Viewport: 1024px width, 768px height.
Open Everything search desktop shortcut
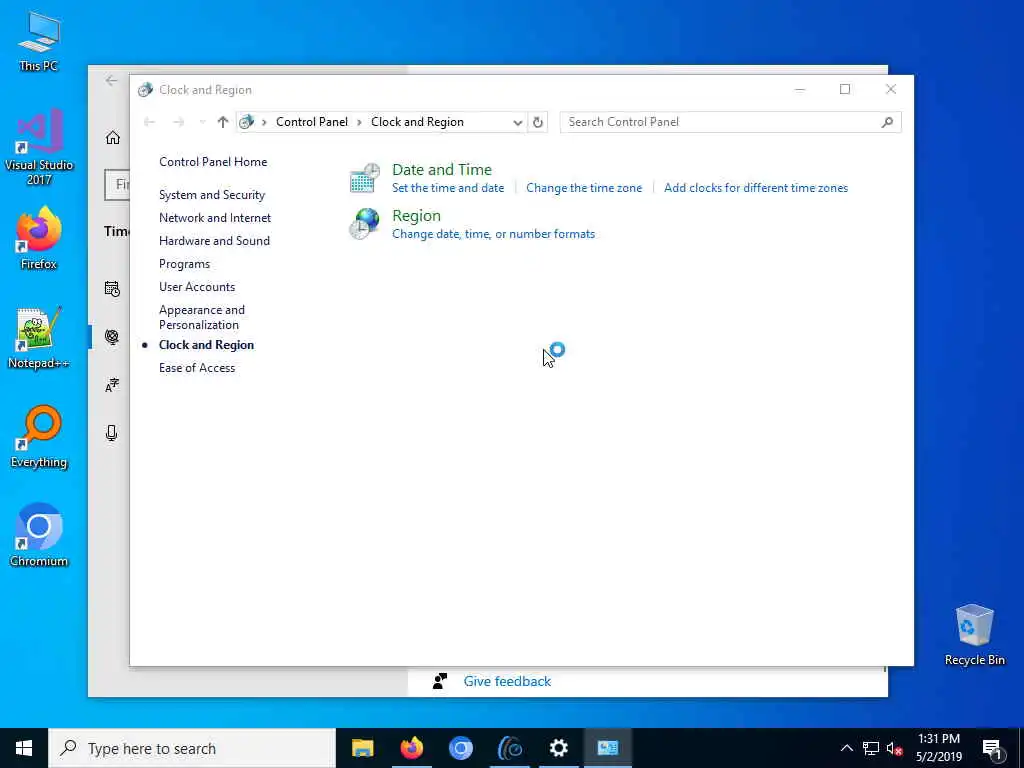coord(39,437)
